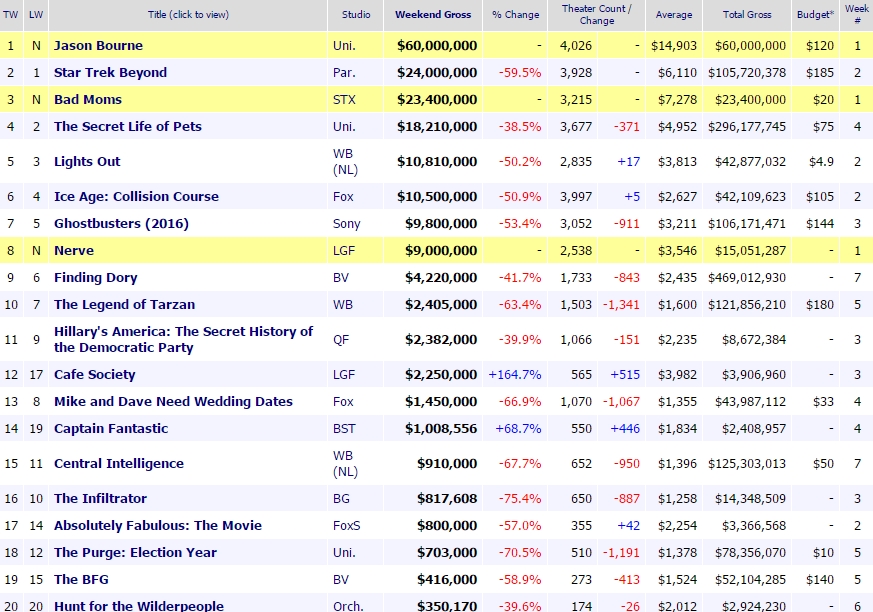The height and width of the screenshot is (612, 873).
Task: Open Mike and Dave Need Wedding Dates
Action: tap(173, 402)
